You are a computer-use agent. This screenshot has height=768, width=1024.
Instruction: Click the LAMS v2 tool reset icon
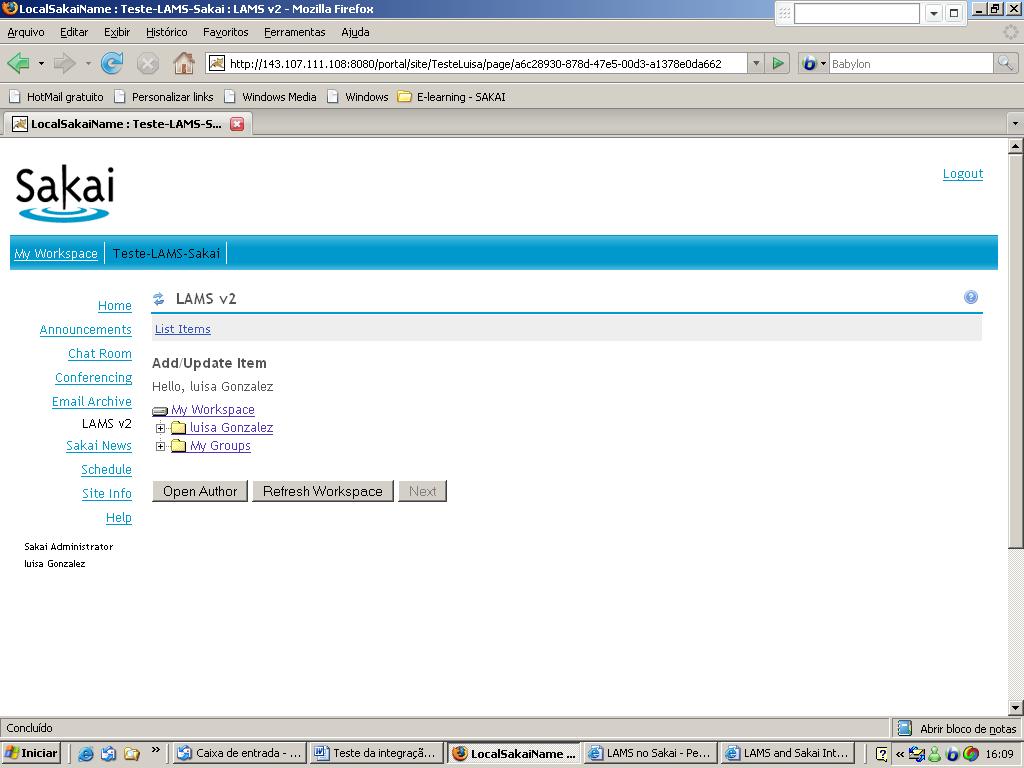coord(159,299)
